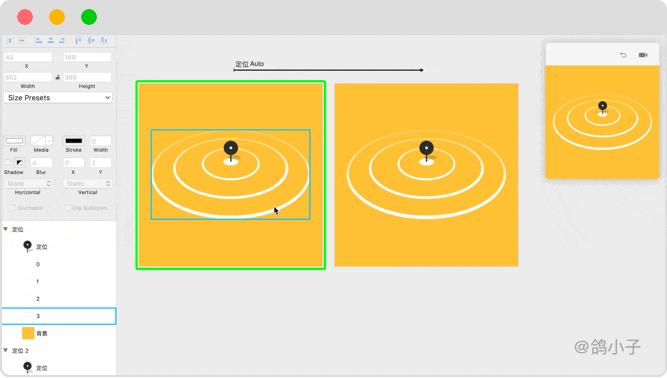The image size is (667, 378).
Task: Align selected layers to bottom edge
Action: pos(104,40)
